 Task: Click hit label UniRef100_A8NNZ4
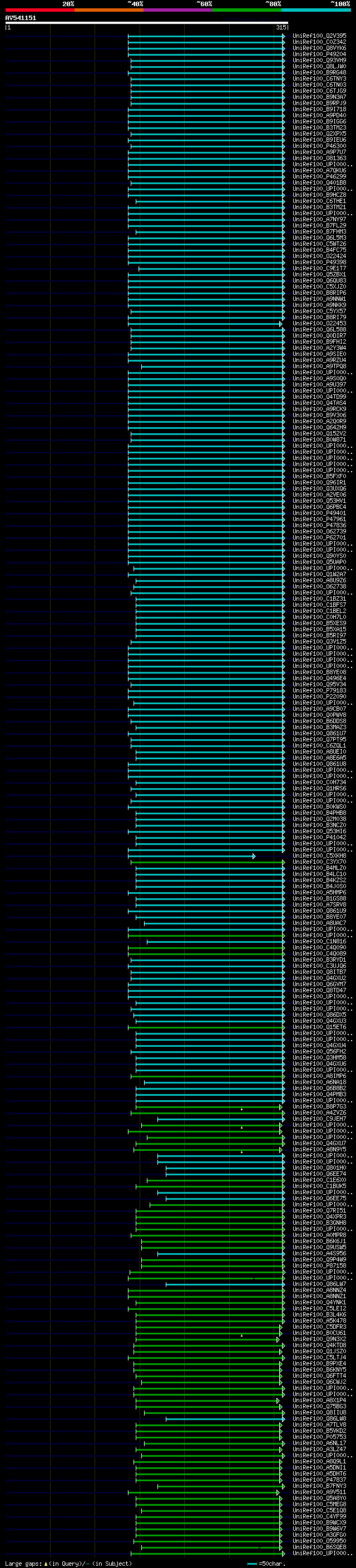[x=319, y=1290]
